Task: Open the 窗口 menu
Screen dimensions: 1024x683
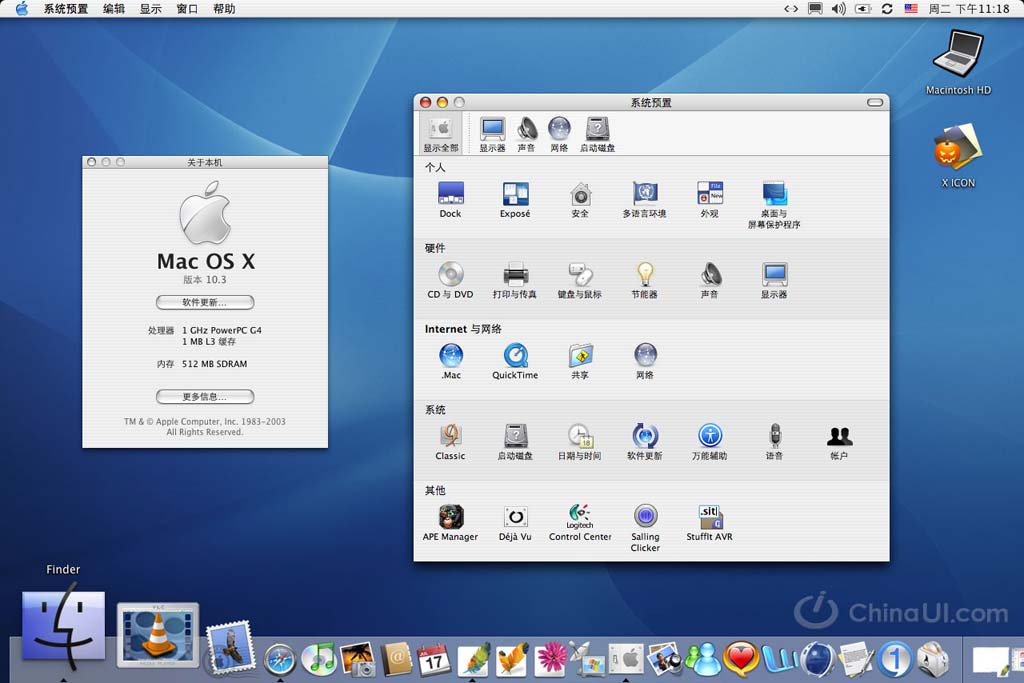Action: tap(187, 8)
